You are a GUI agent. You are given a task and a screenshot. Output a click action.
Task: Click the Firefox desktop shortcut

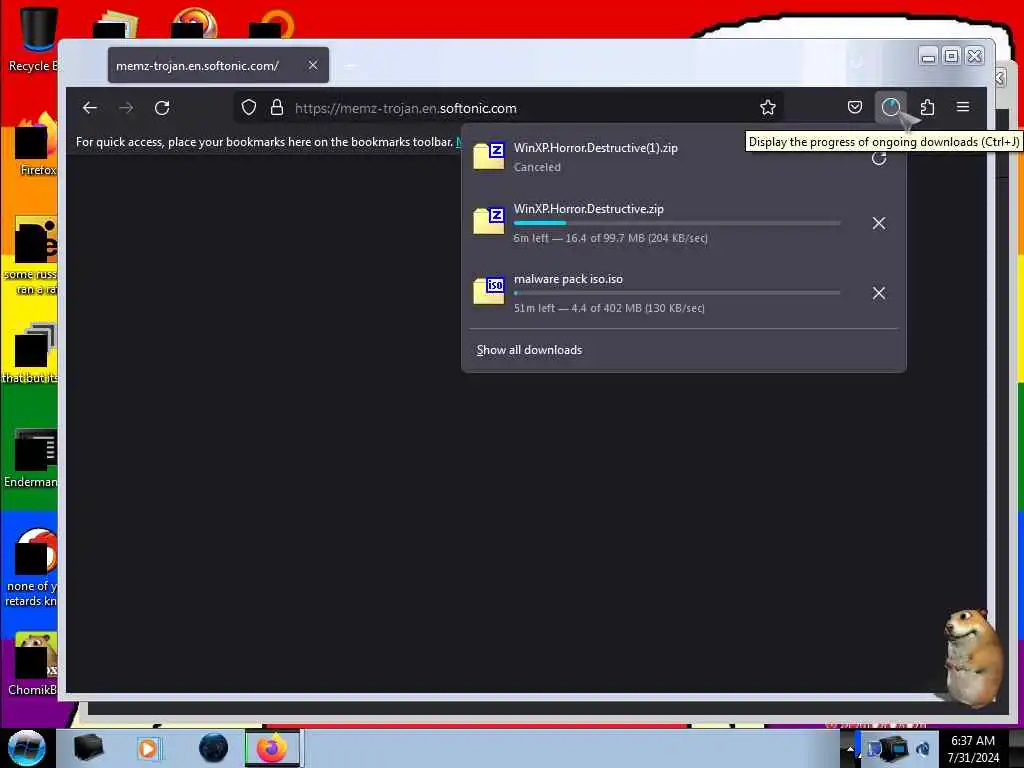point(36,145)
